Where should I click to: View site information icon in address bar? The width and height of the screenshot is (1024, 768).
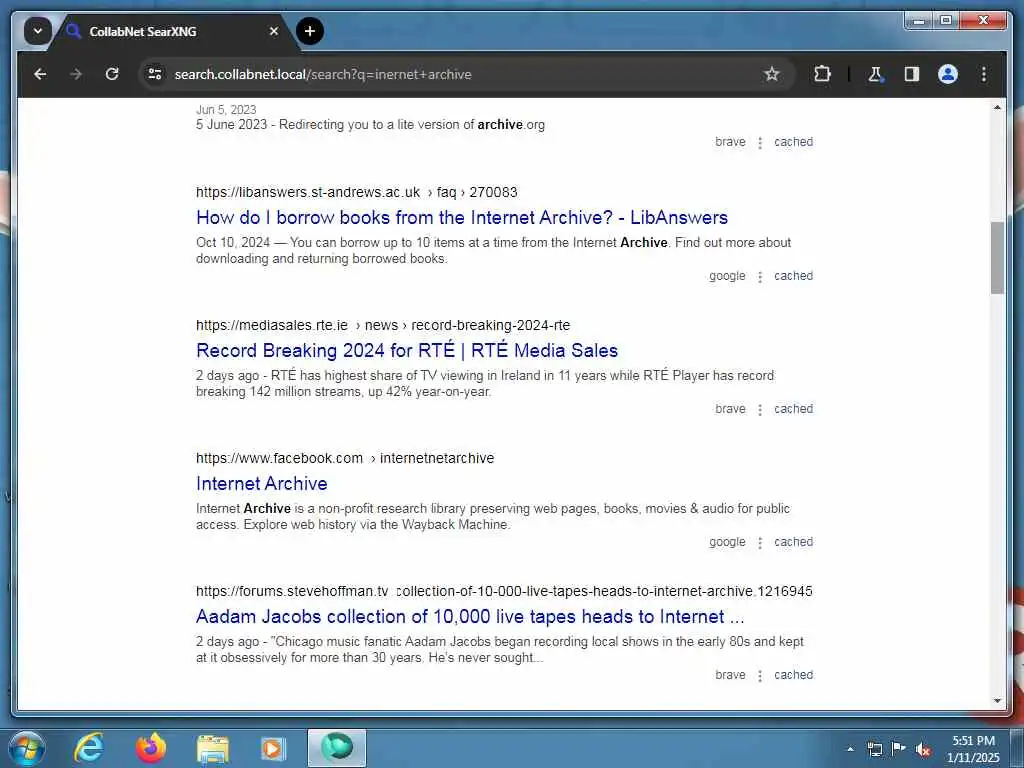[155, 74]
